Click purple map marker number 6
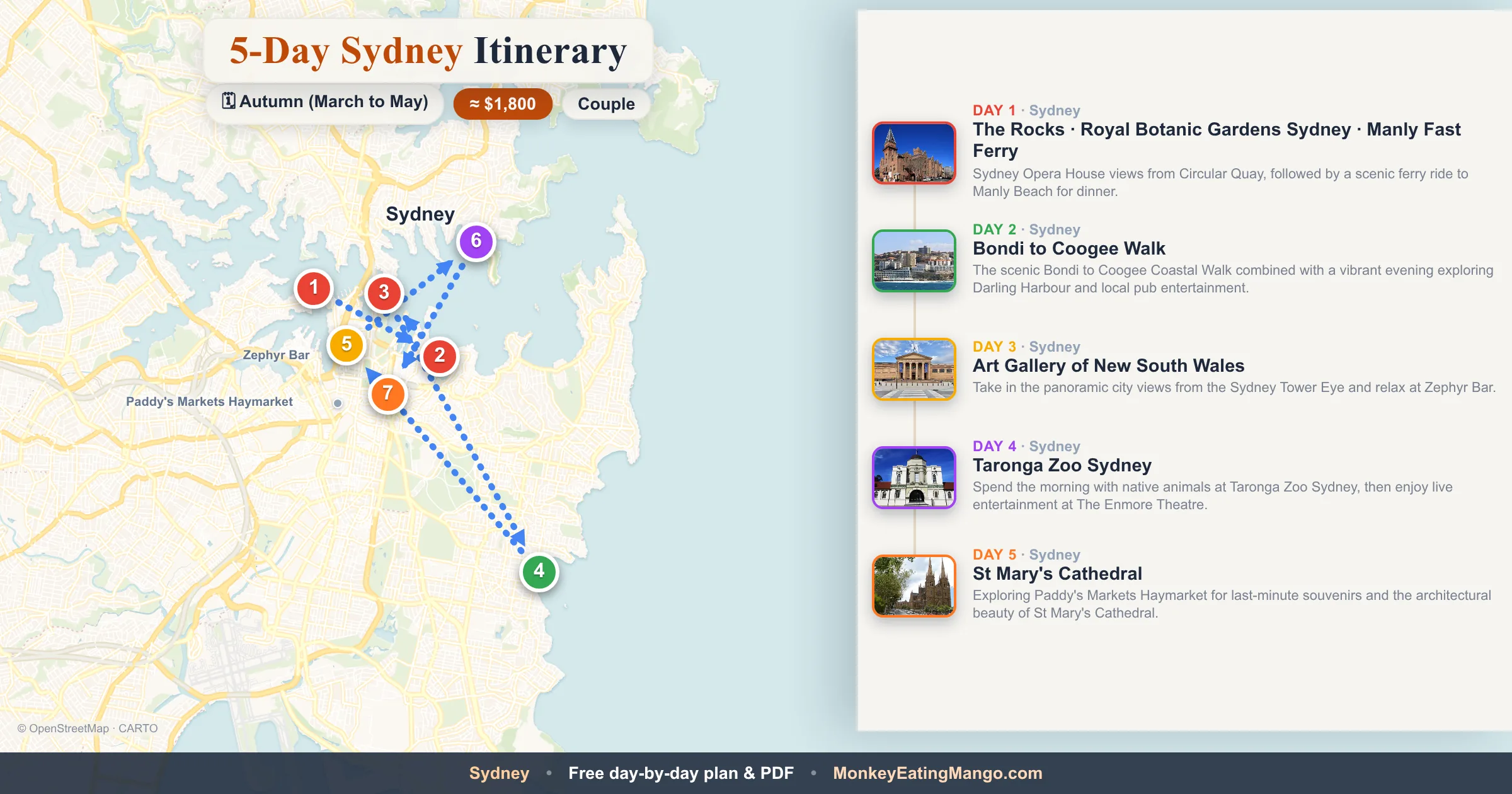Viewport: 1512px width, 794px height. [476, 241]
